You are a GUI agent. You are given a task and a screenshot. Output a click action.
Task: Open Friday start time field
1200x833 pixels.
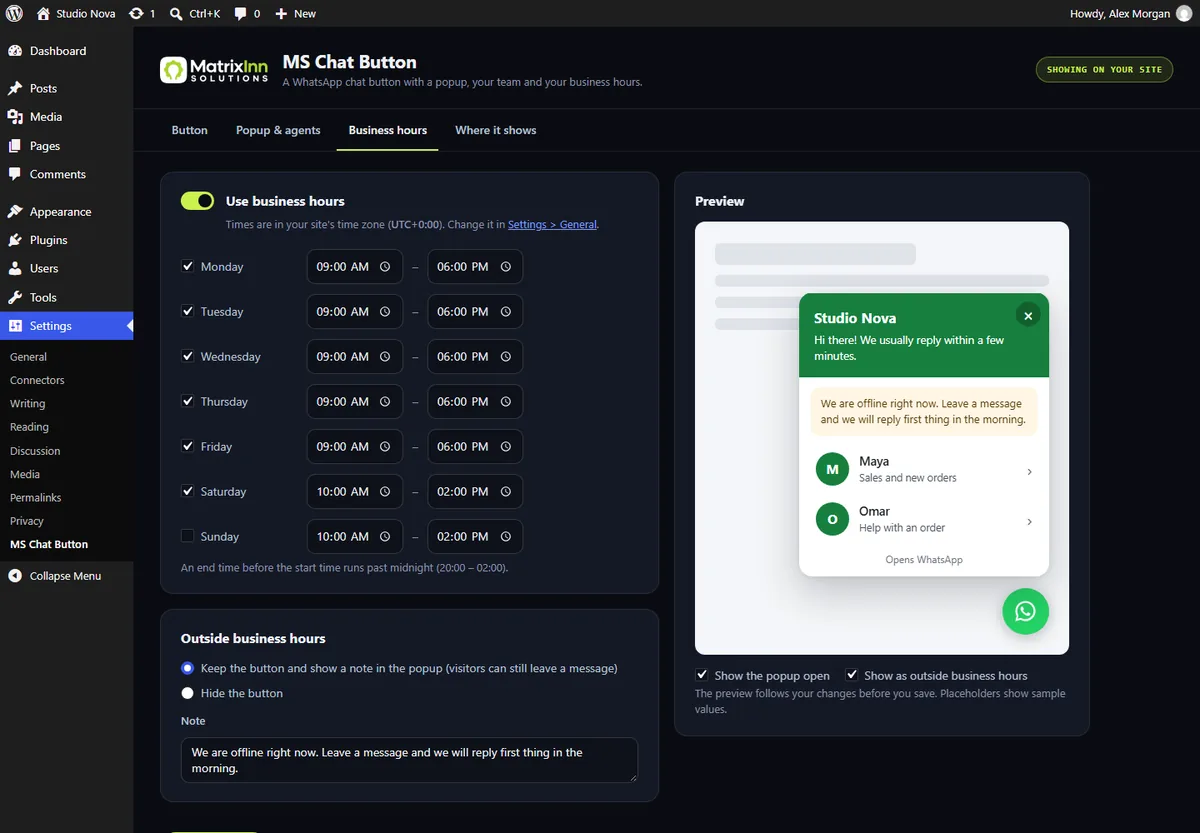(354, 447)
